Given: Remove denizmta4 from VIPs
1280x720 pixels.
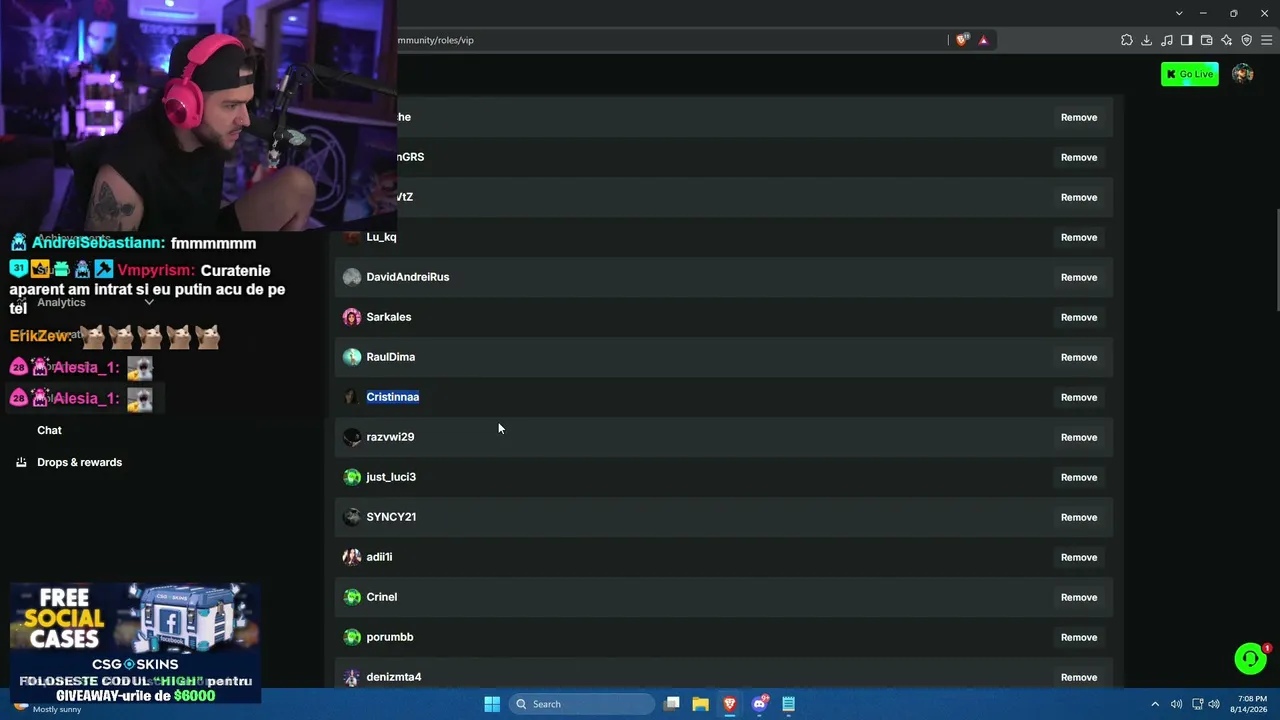Looking at the screenshot, I should click(x=1079, y=677).
